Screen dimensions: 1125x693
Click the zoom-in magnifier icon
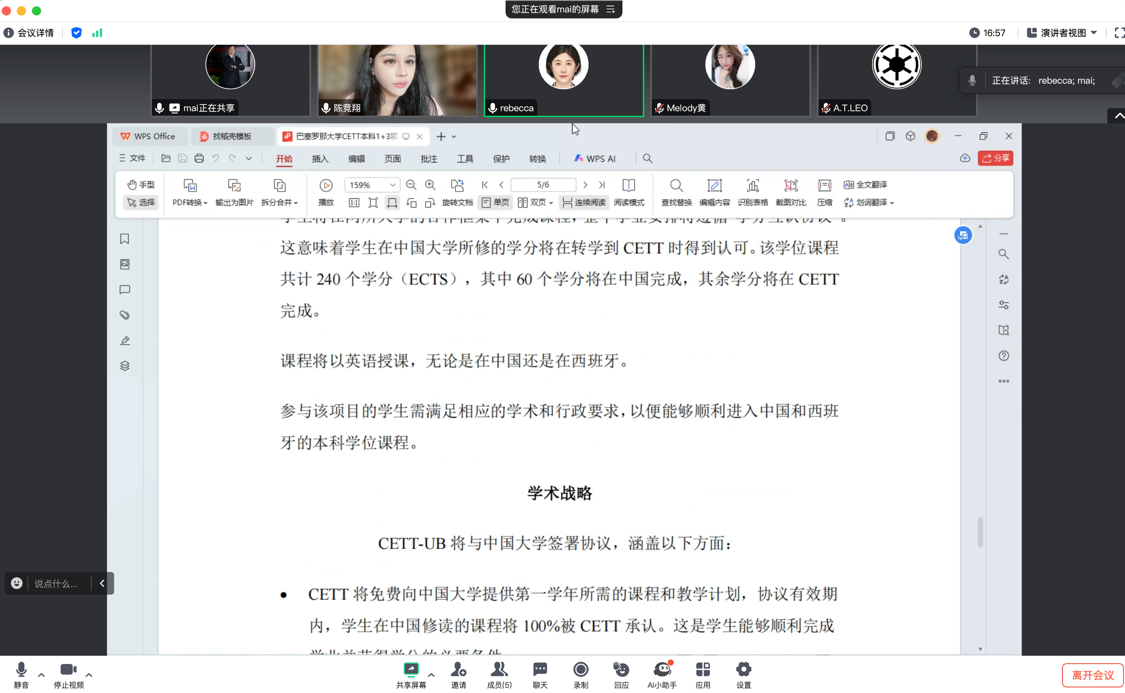pyautogui.click(x=430, y=185)
